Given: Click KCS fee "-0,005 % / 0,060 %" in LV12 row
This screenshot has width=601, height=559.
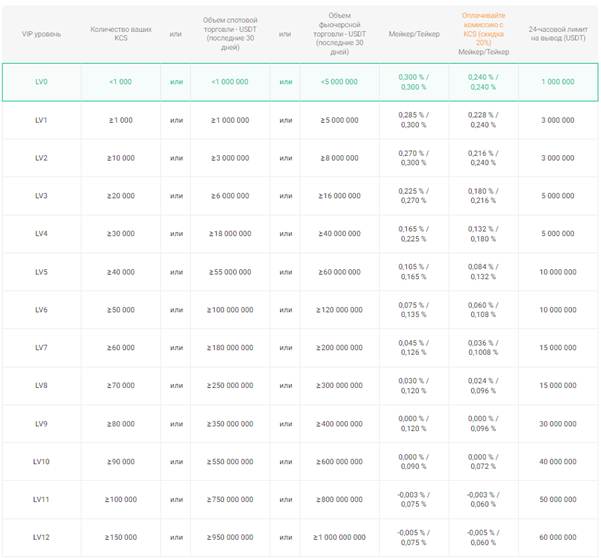Looking at the screenshot, I should coord(483,538).
